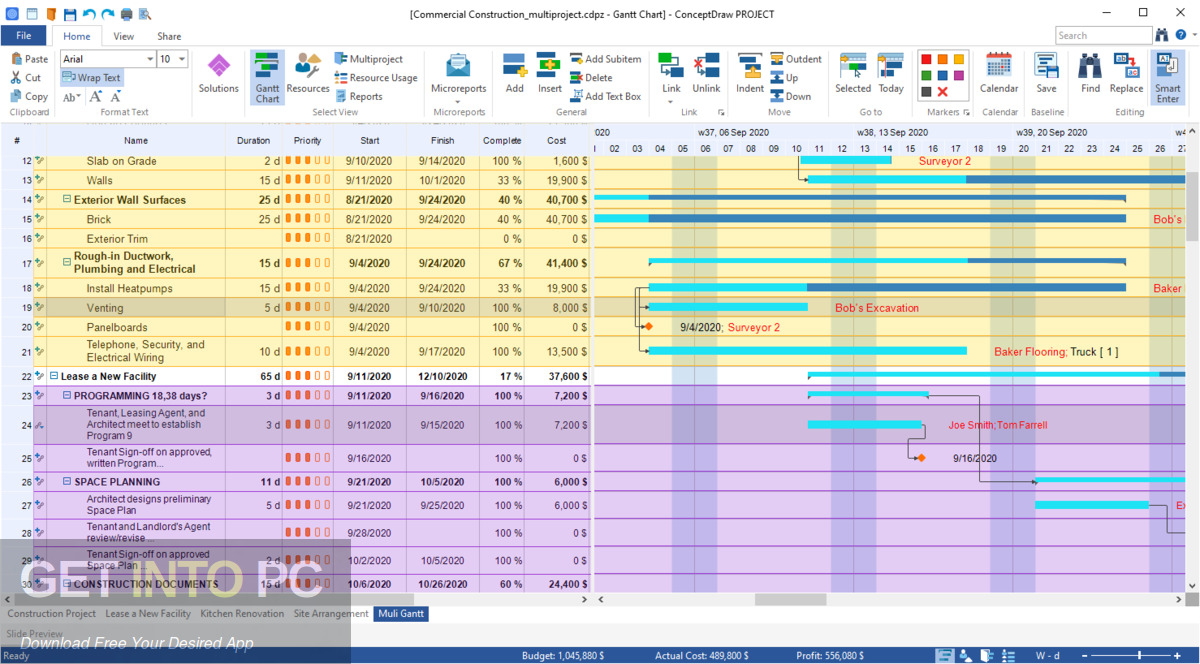Toggle multiproject view icon in status bar

click(x=988, y=656)
